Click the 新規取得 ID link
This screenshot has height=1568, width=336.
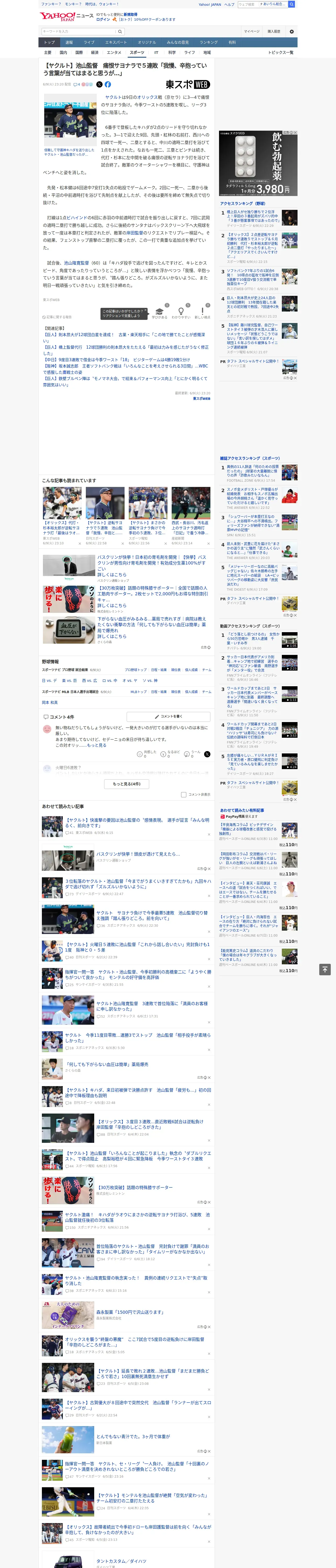[131, 14]
